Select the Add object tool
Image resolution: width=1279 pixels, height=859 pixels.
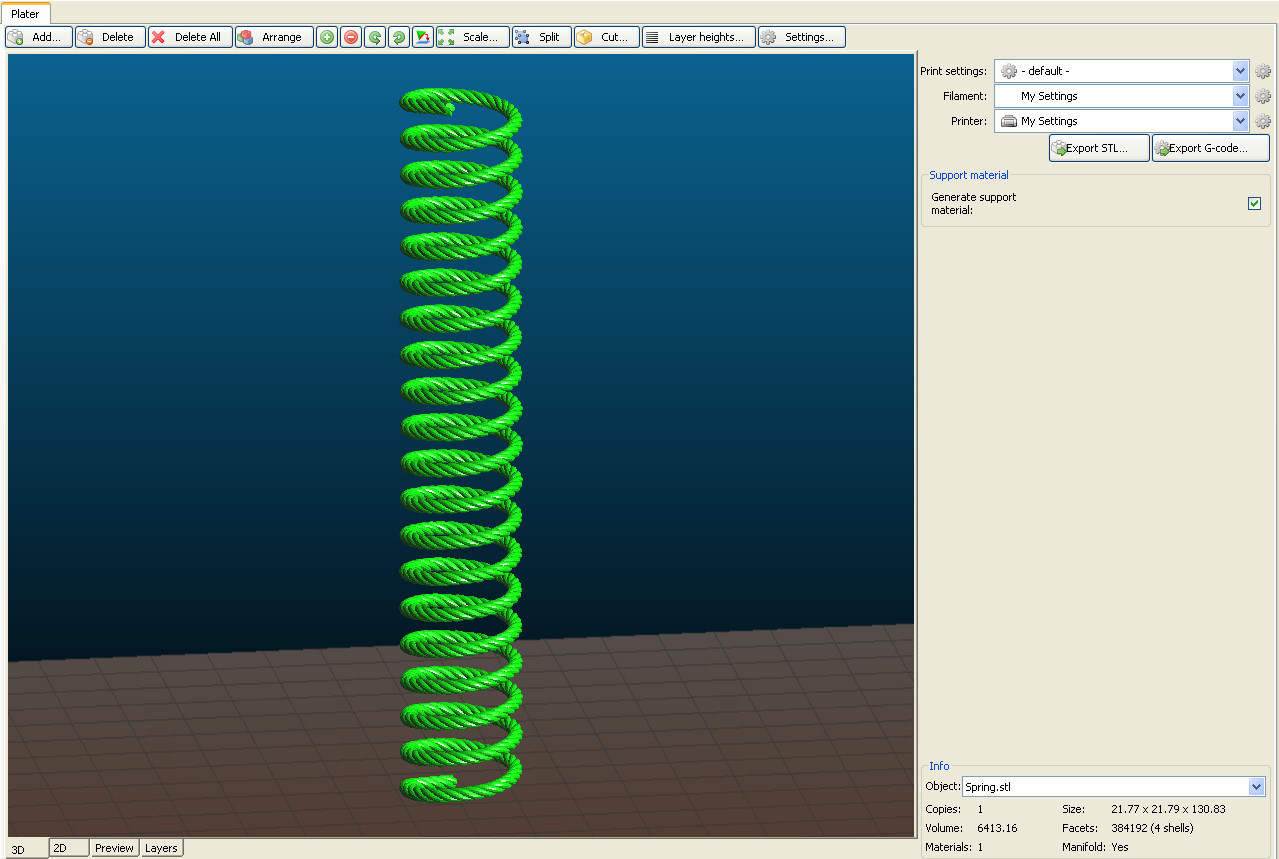point(38,37)
